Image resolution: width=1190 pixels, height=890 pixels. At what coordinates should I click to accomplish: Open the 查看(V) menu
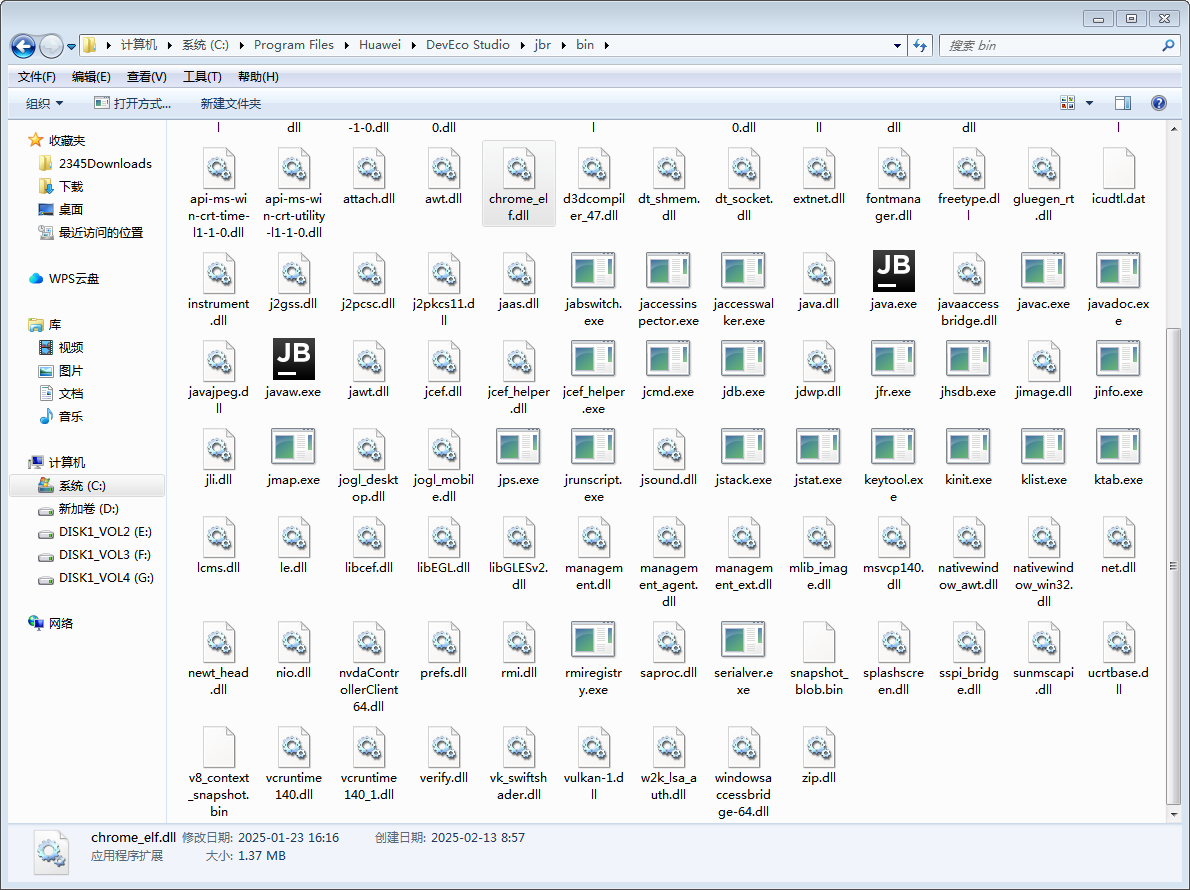(146, 77)
